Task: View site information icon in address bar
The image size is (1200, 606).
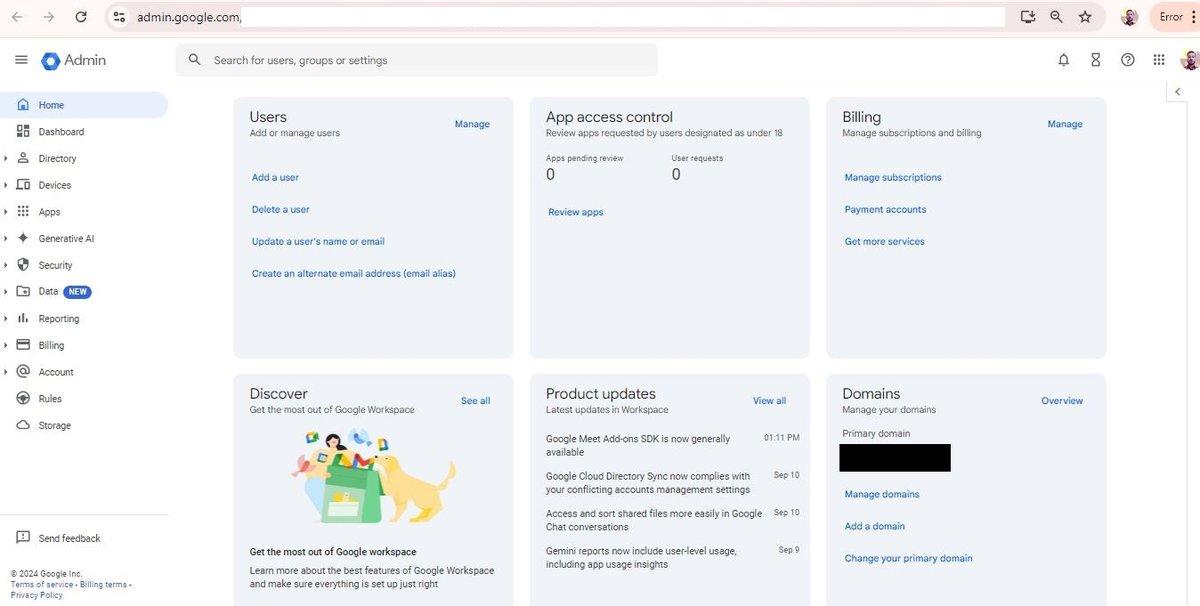Action: 119,17
